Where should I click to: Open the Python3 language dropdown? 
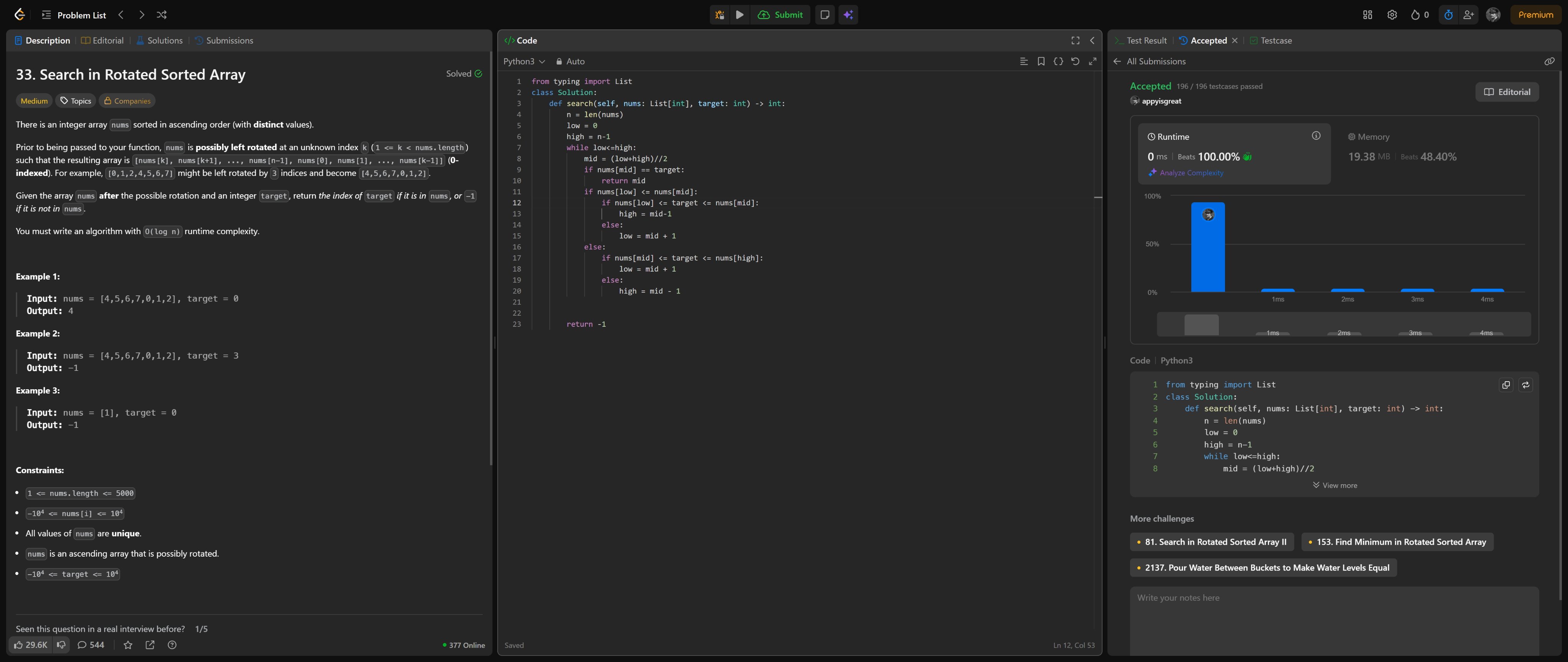click(523, 61)
